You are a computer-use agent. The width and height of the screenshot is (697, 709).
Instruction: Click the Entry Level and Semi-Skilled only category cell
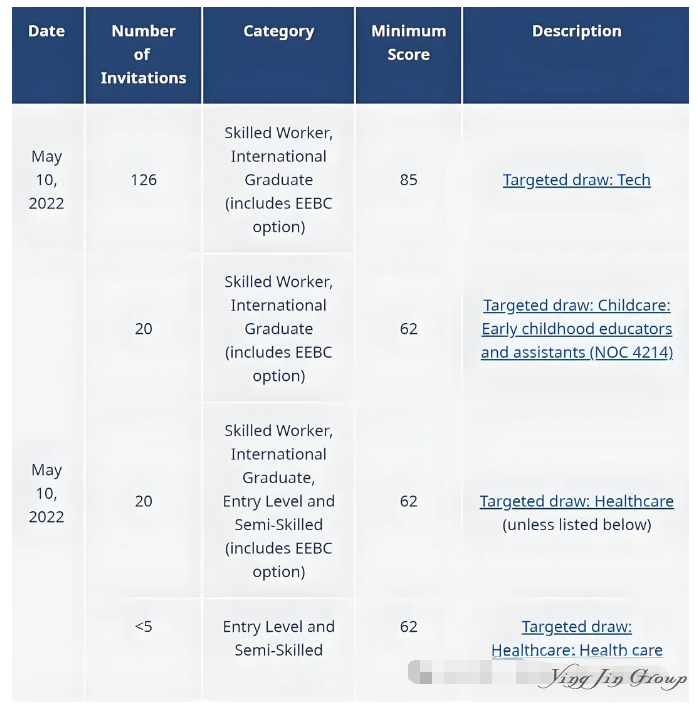tap(279, 638)
